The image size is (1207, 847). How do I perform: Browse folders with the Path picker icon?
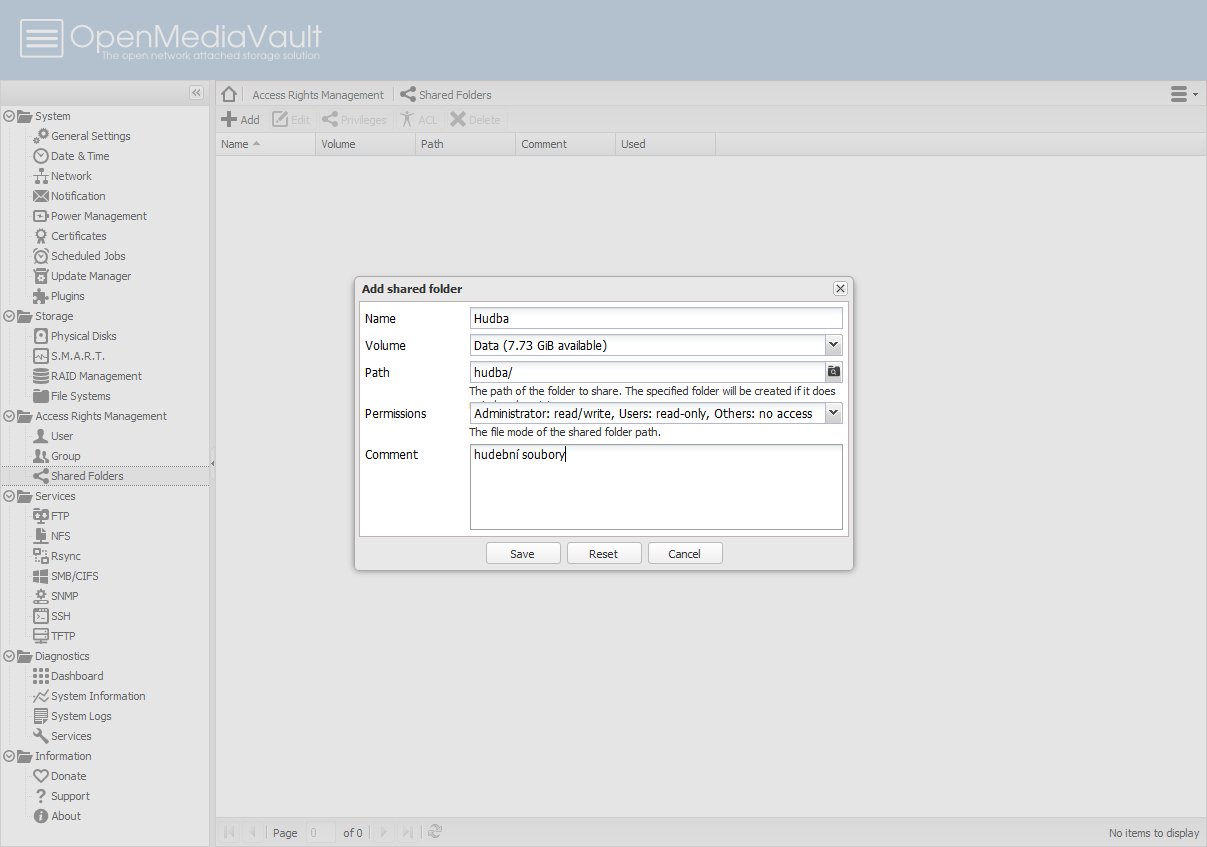[834, 372]
